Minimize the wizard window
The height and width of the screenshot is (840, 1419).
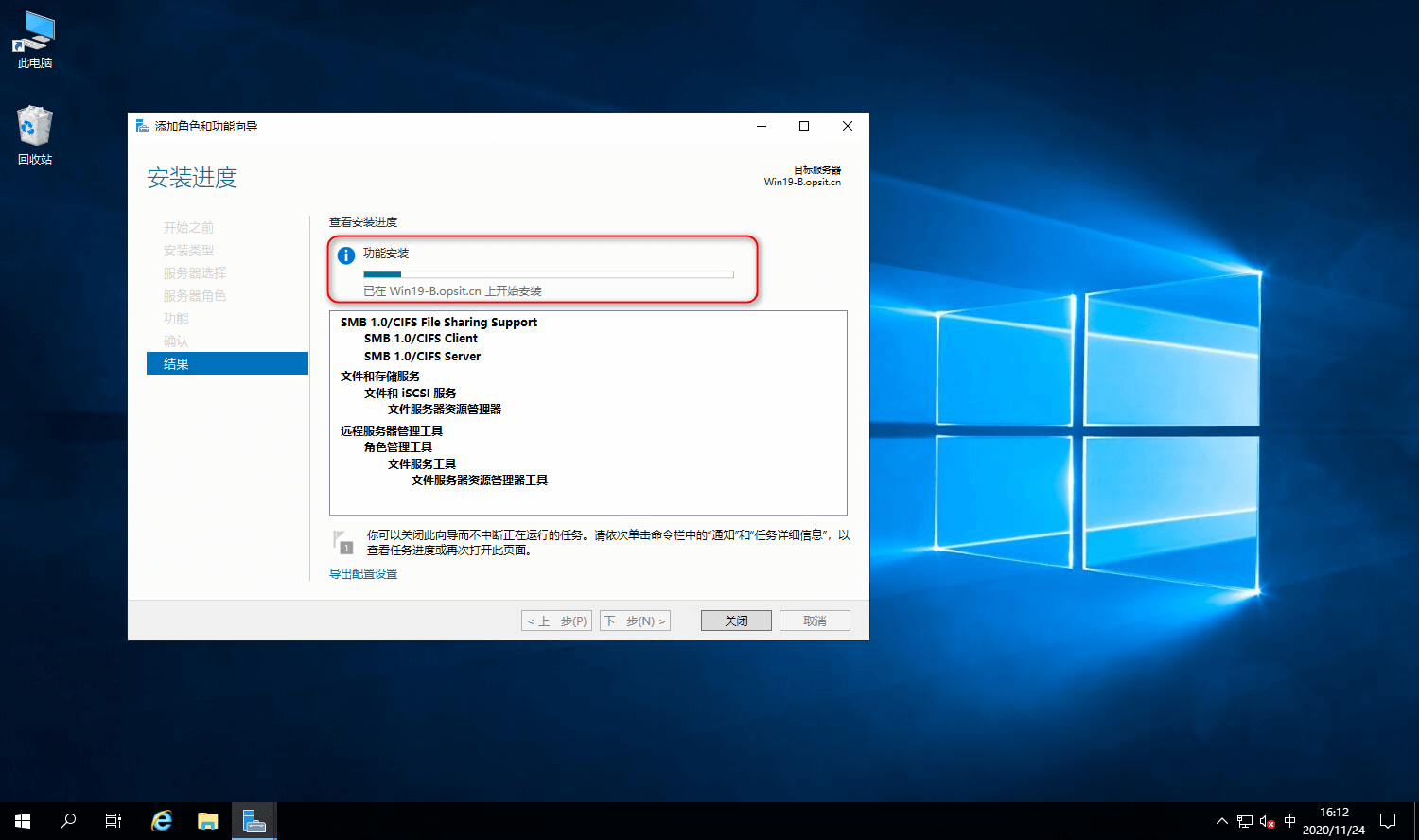[x=762, y=126]
